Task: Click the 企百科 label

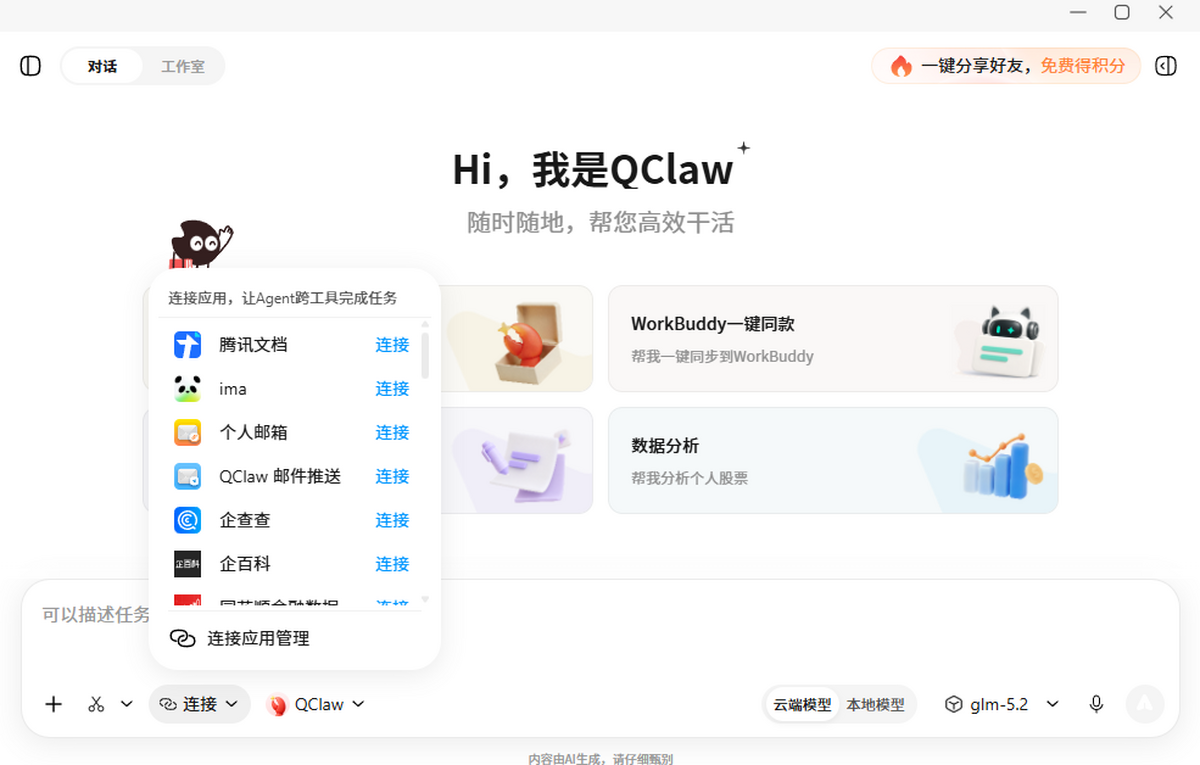Action: [x=245, y=564]
